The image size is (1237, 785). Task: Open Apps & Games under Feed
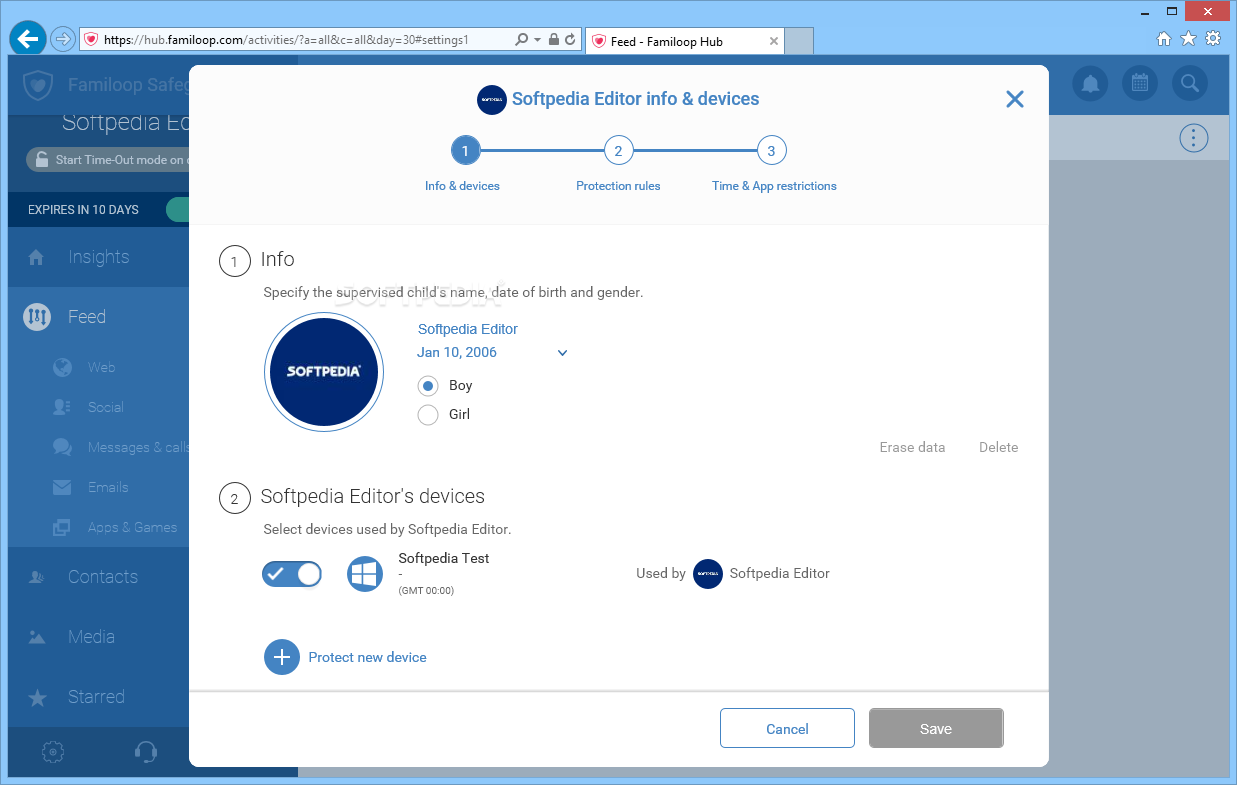coord(132,527)
